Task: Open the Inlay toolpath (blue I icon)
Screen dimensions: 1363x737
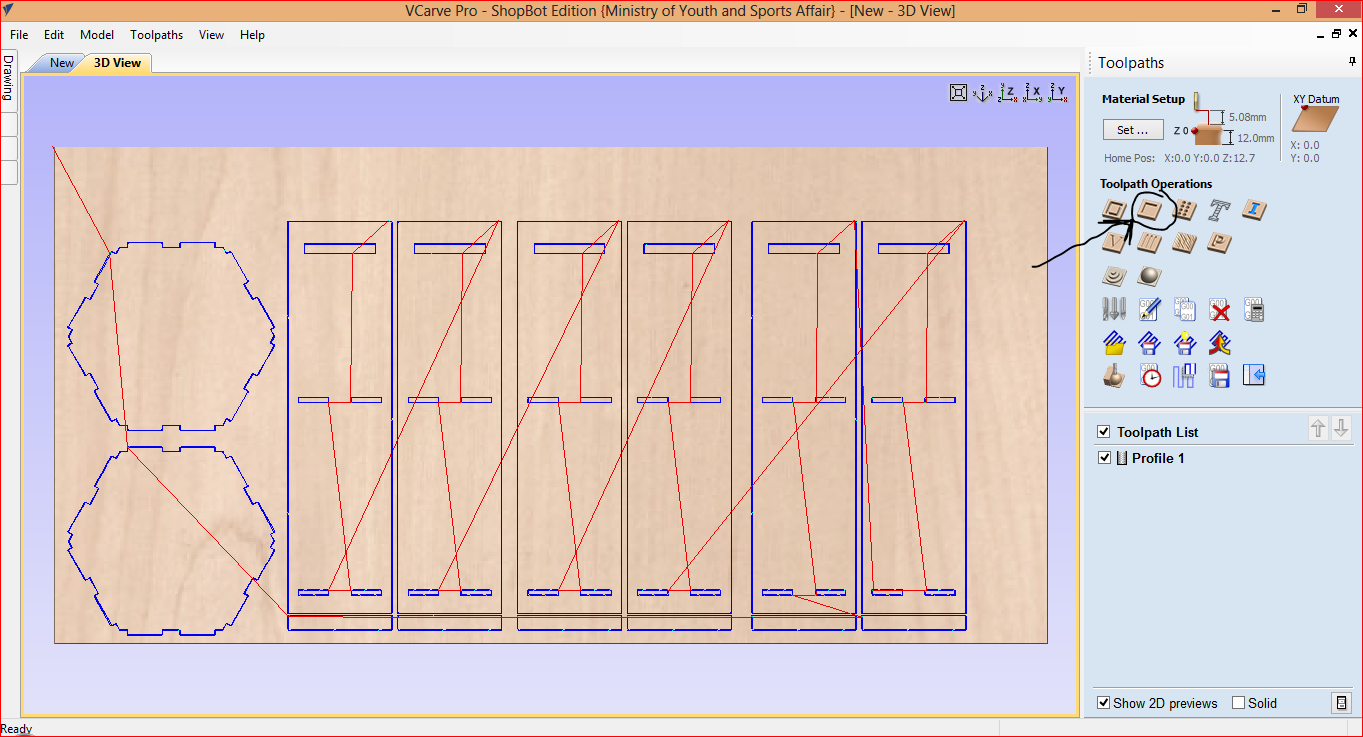Action: [1255, 210]
